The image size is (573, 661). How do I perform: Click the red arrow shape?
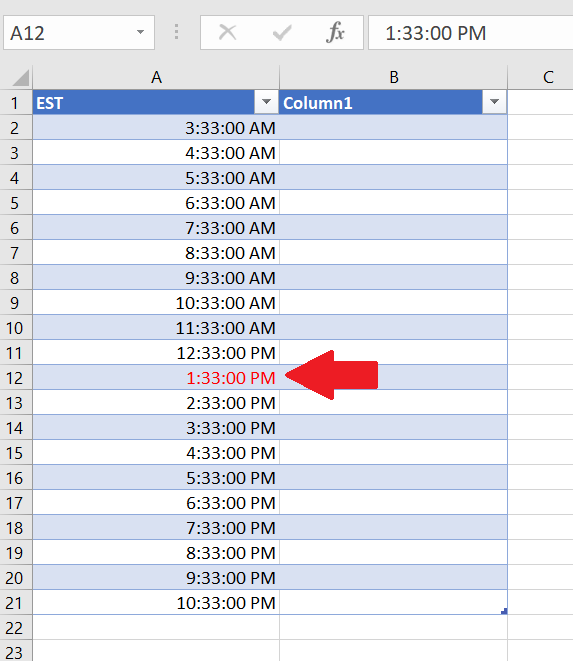331,375
